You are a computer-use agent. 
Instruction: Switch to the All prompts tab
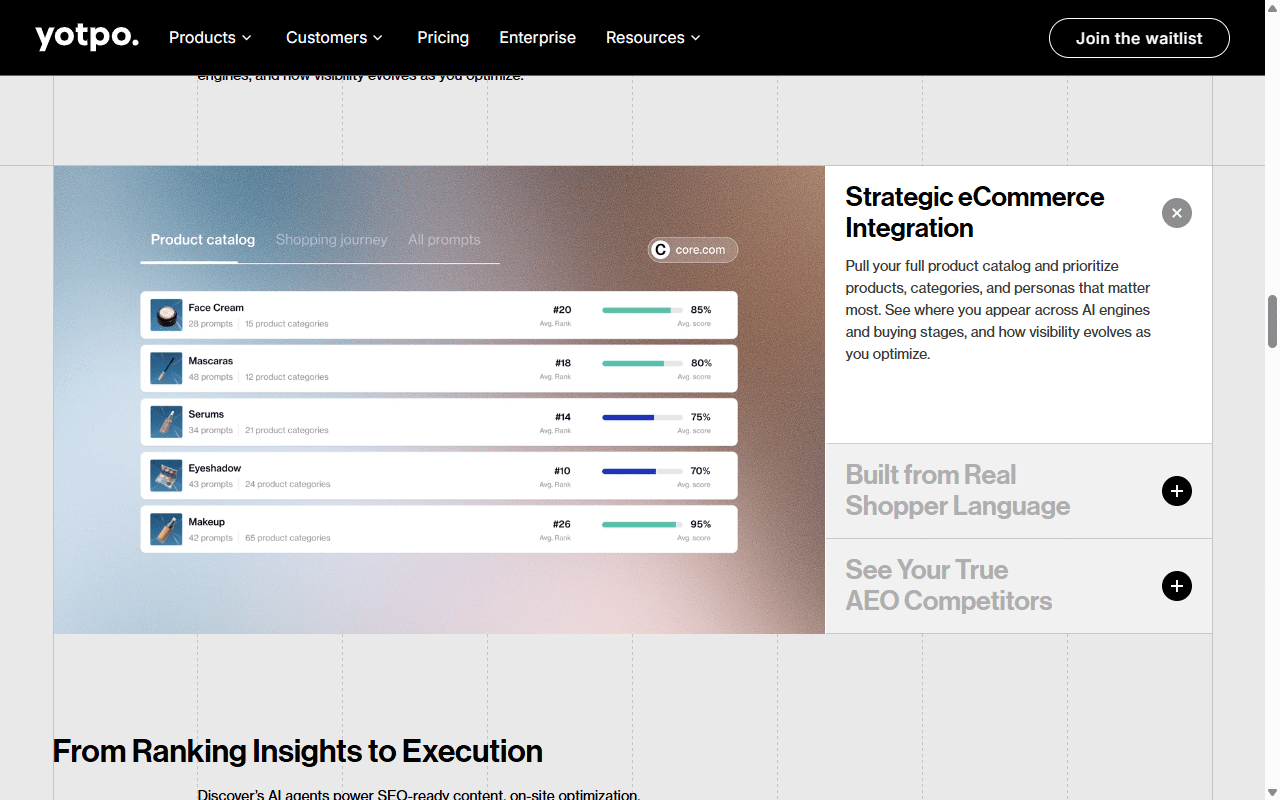coord(444,240)
